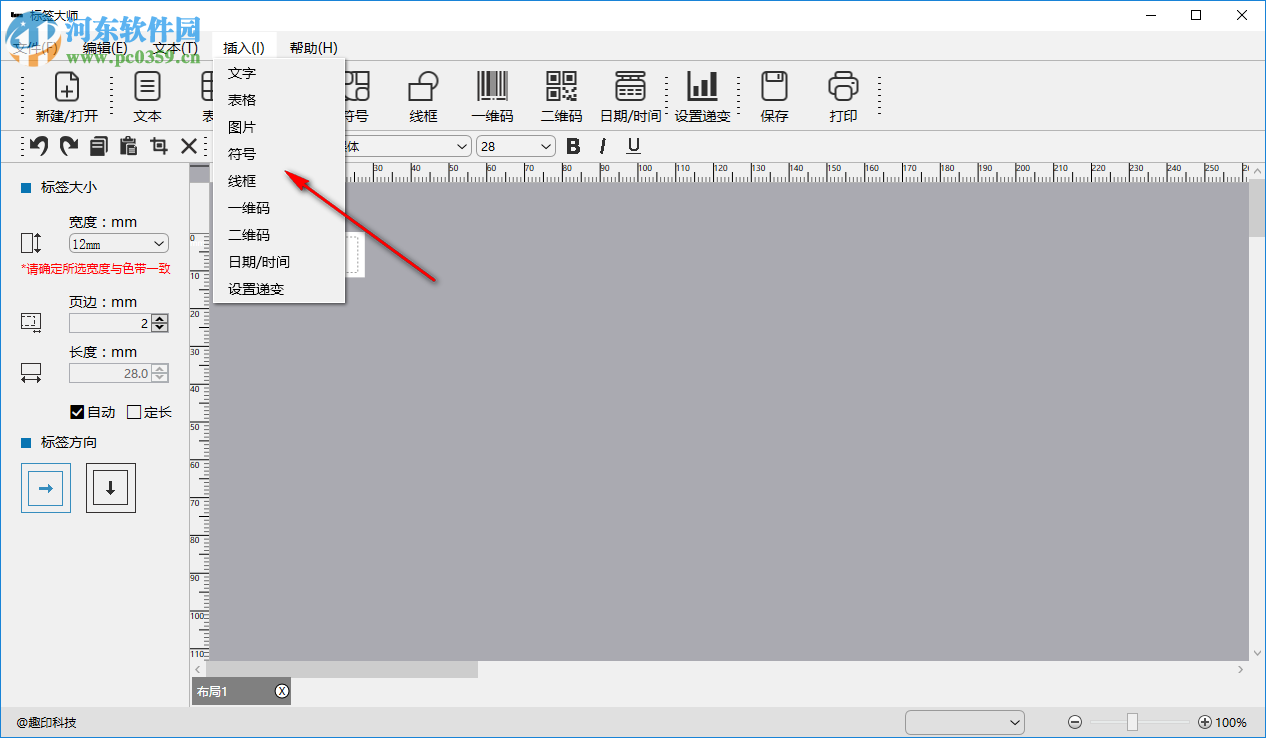Close the 布局1 tab with X icon
1266x738 pixels.
(x=282, y=691)
